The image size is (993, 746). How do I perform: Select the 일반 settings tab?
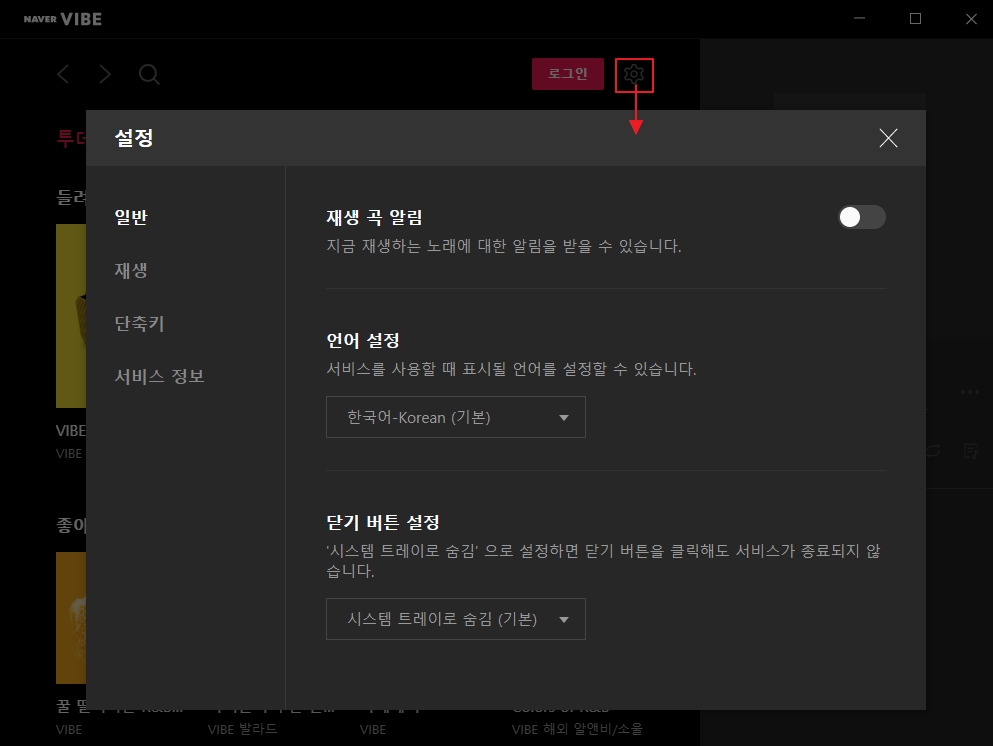click(131, 217)
